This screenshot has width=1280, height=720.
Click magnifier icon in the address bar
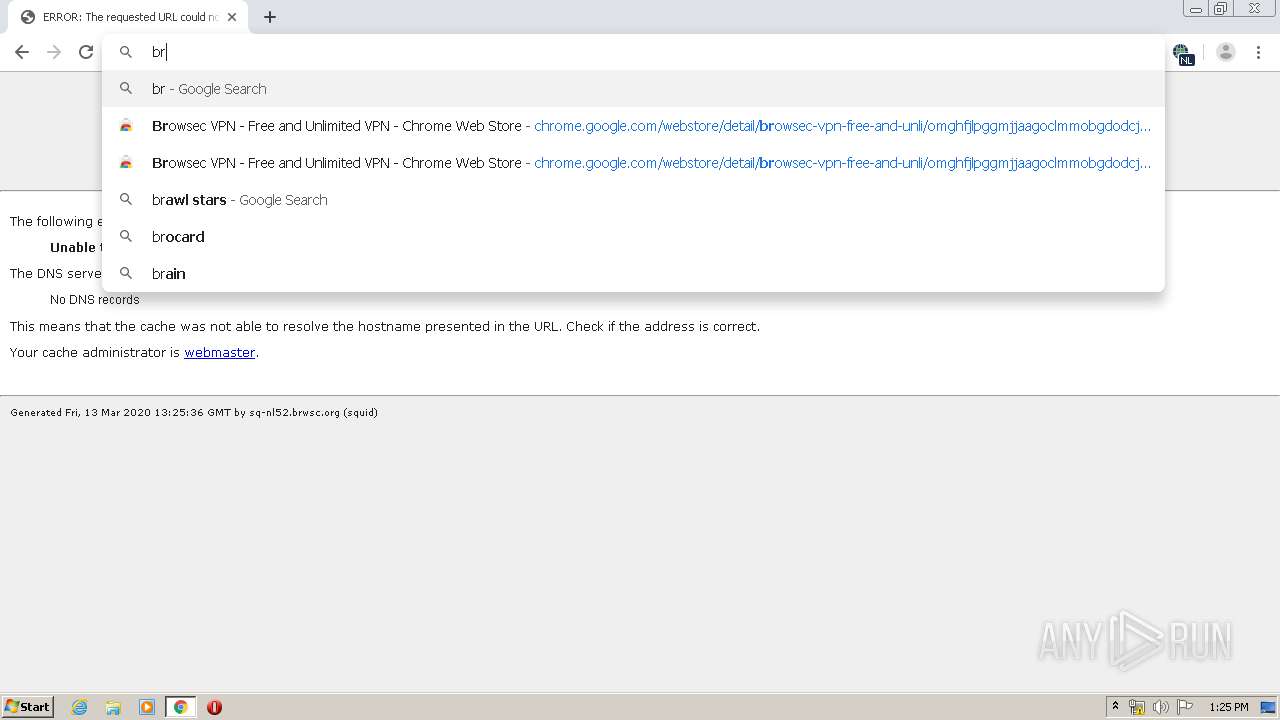click(126, 52)
